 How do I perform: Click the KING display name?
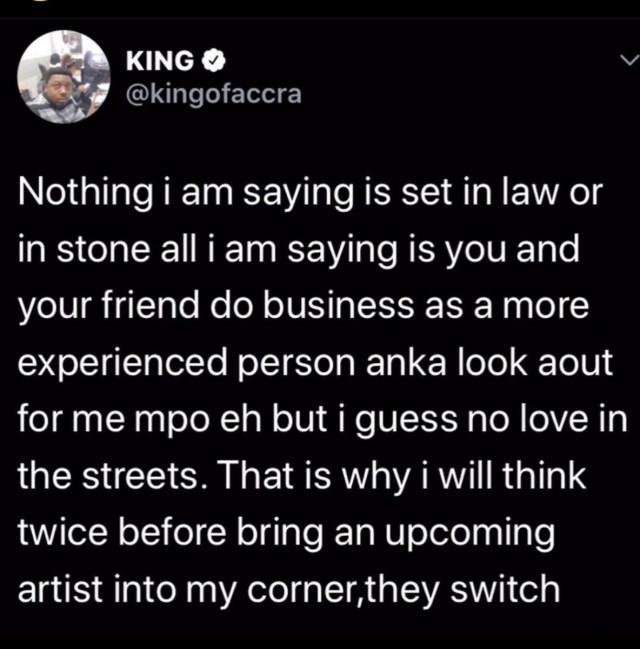point(160,61)
